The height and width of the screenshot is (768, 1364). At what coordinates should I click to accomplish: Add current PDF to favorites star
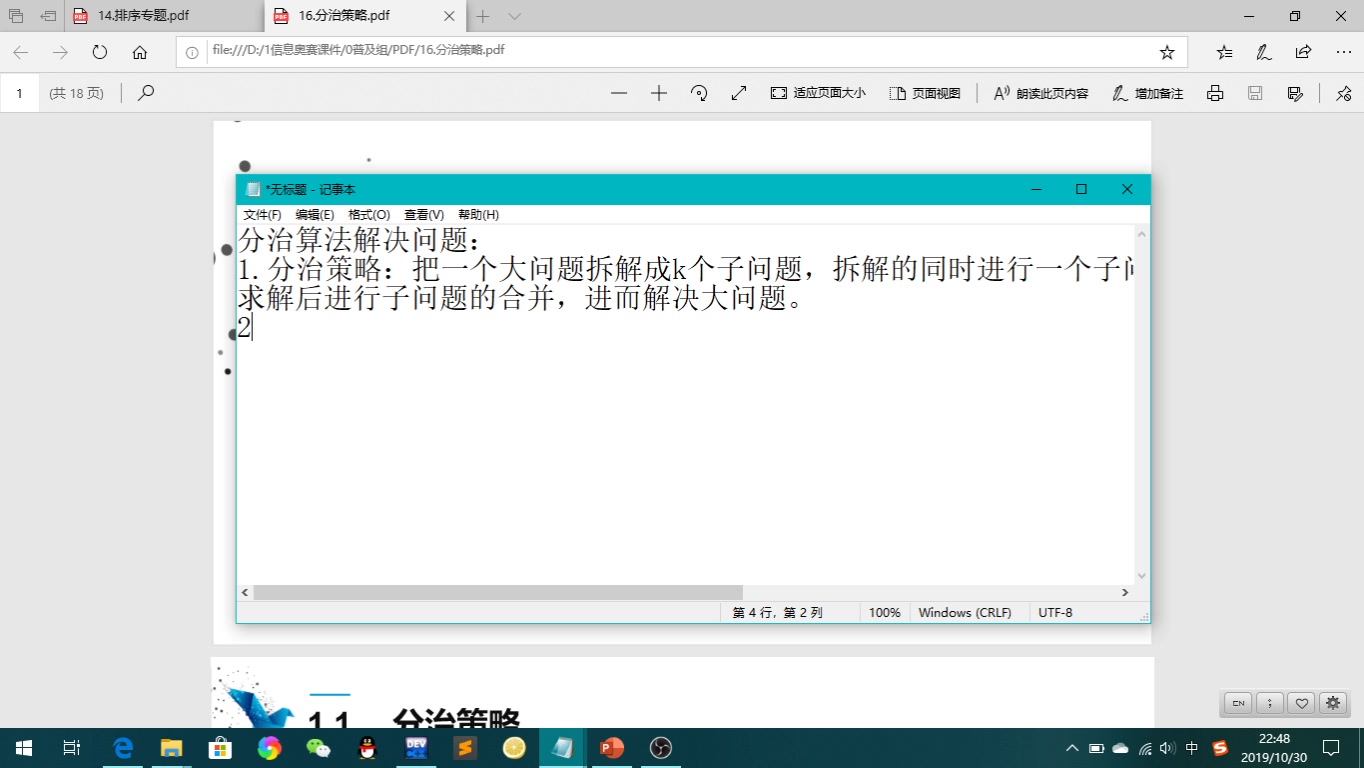click(x=1167, y=50)
